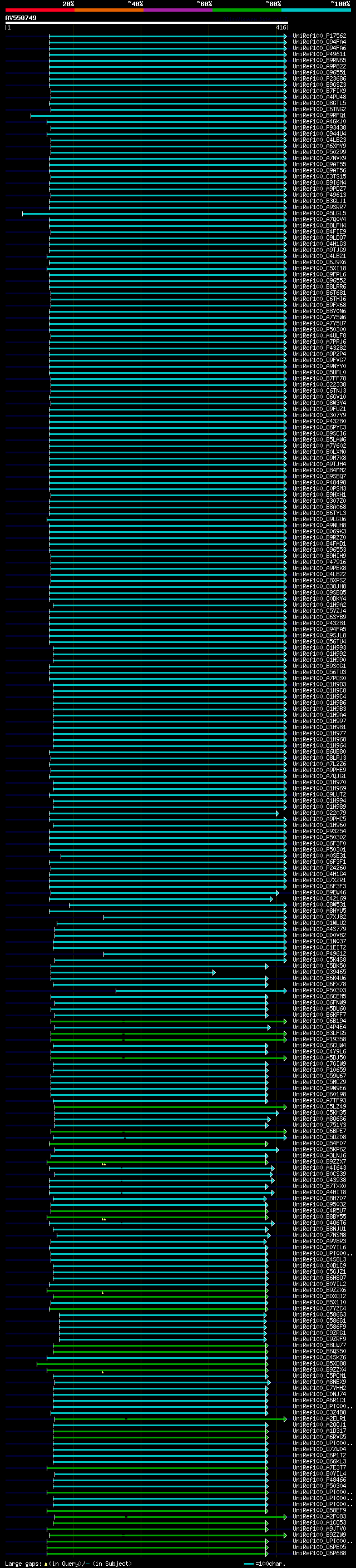Select the UniRef100_A4GKJ0 label

(319, 122)
